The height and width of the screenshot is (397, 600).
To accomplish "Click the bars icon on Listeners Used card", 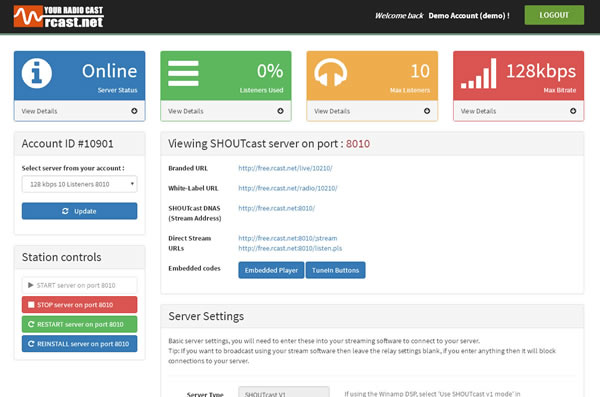I will 183,73.
